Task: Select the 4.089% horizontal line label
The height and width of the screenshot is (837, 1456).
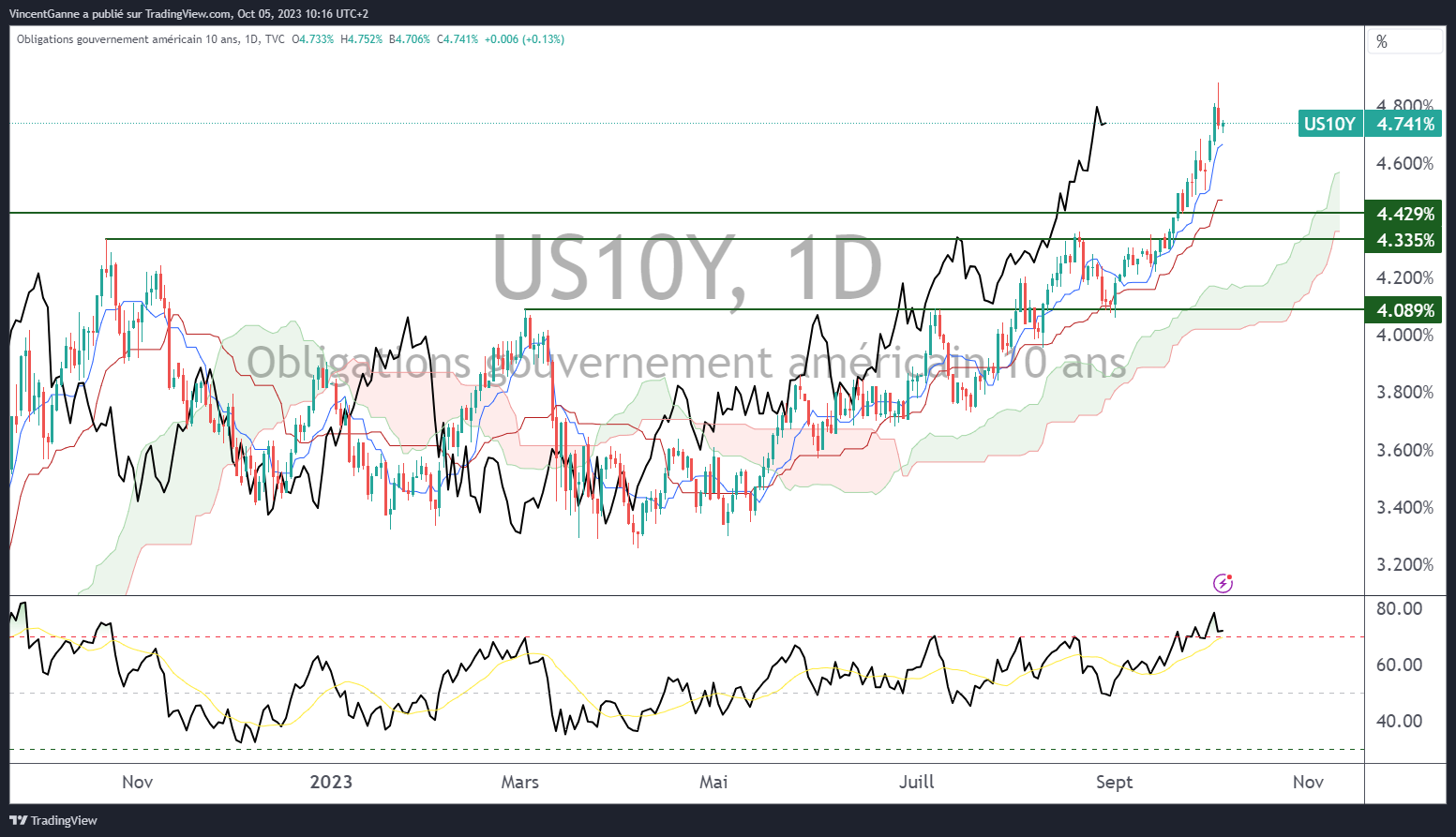Action: (x=1404, y=310)
